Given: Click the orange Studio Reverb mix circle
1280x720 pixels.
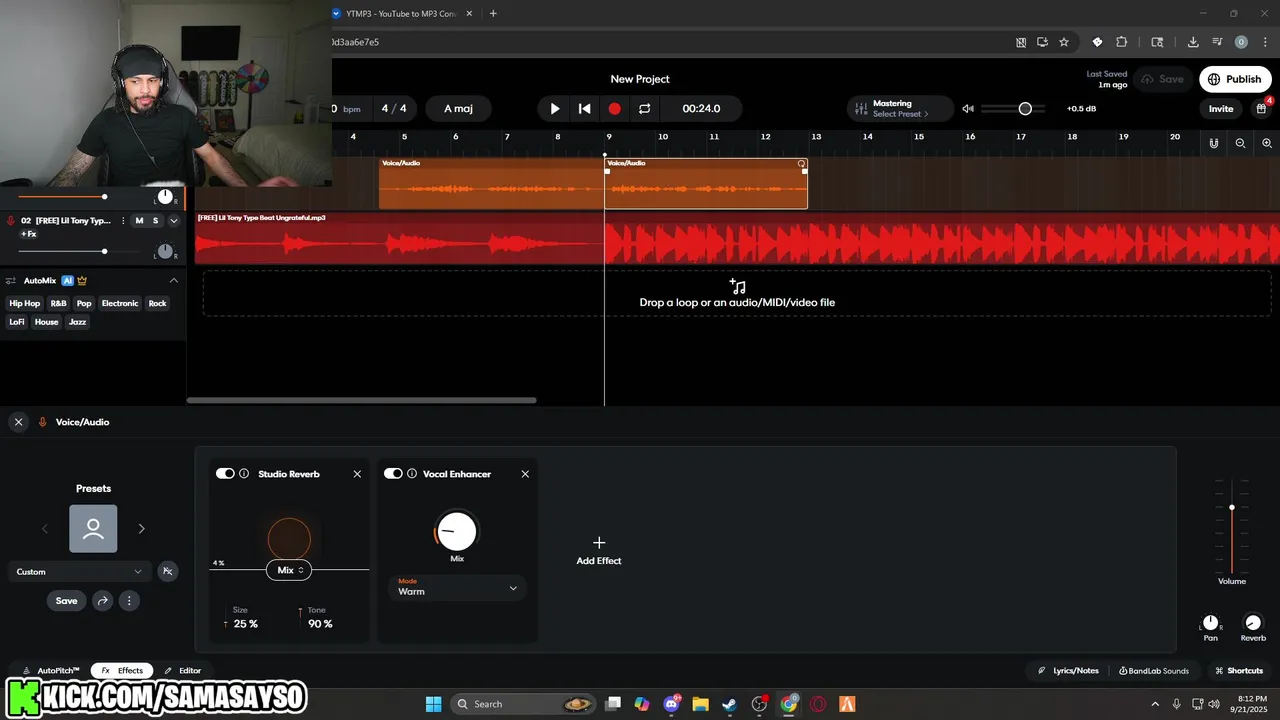Looking at the screenshot, I should tap(289, 540).
